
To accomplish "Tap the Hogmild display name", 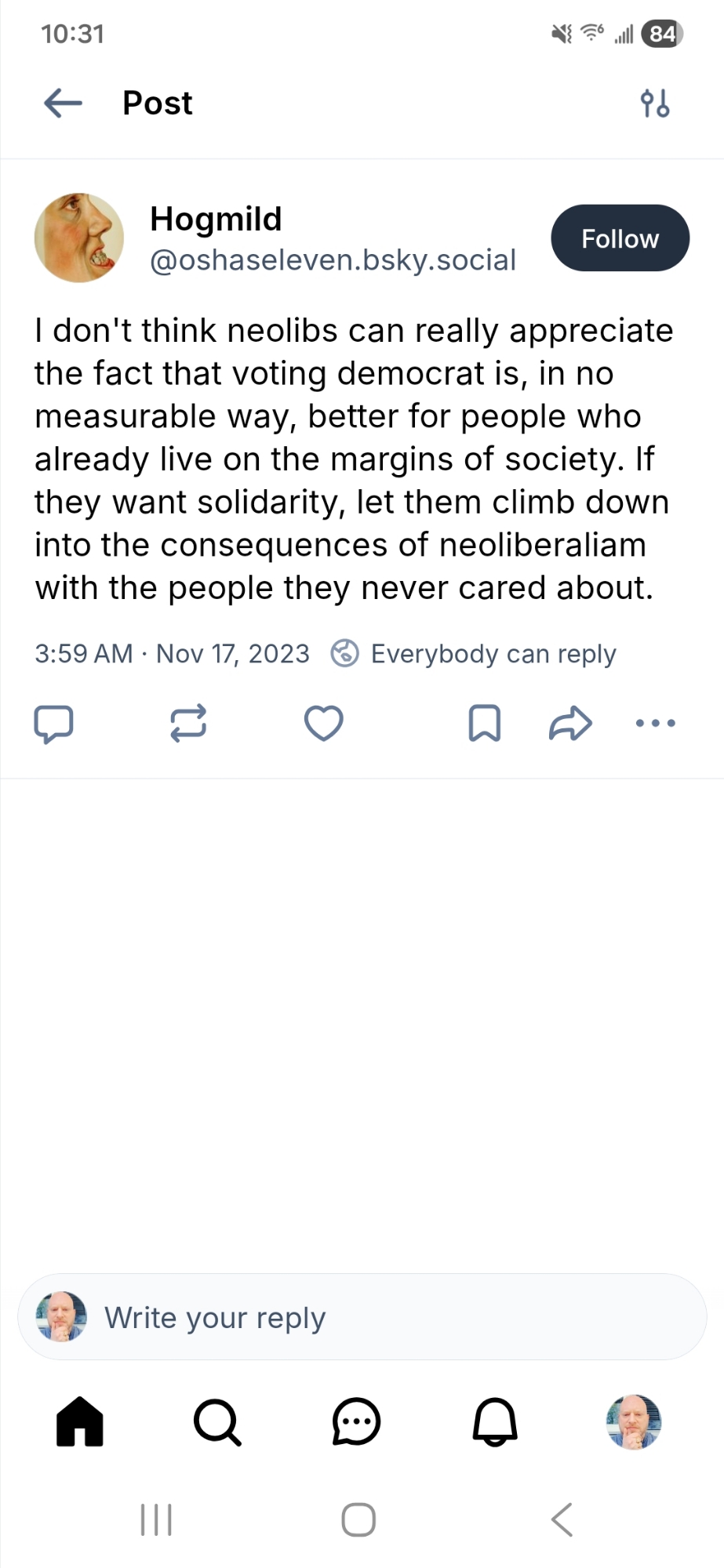I will pyautogui.click(x=216, y=219).
